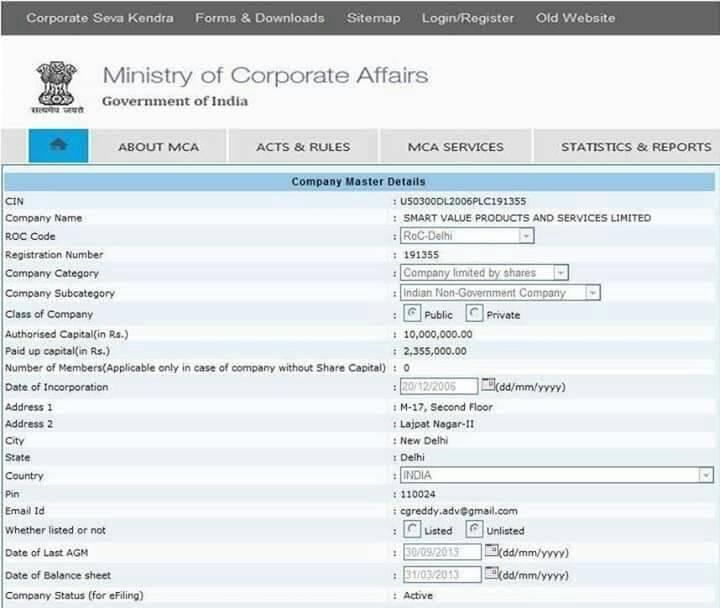This screenshot has height=608, width=720.
Task: Open the MCA SERVICES tab
Action: point(456,147)
